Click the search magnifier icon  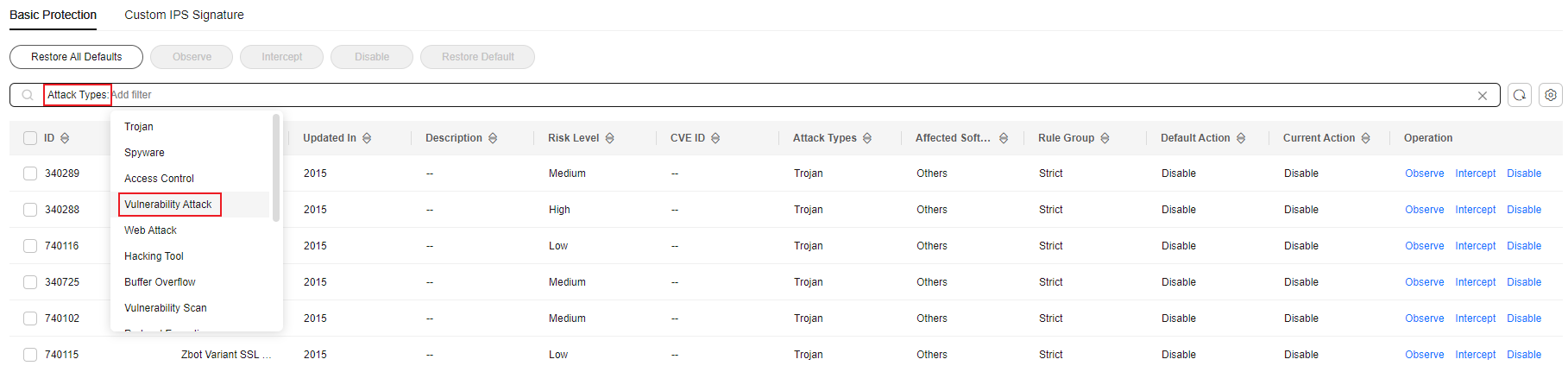point(28,95)
